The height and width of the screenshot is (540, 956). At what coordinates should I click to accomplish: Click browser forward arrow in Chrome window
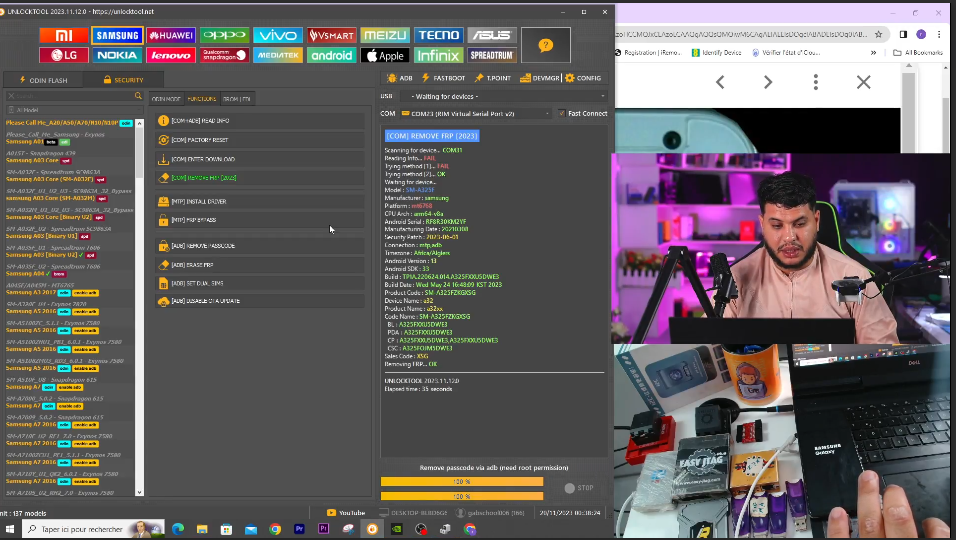click(768, 82)
